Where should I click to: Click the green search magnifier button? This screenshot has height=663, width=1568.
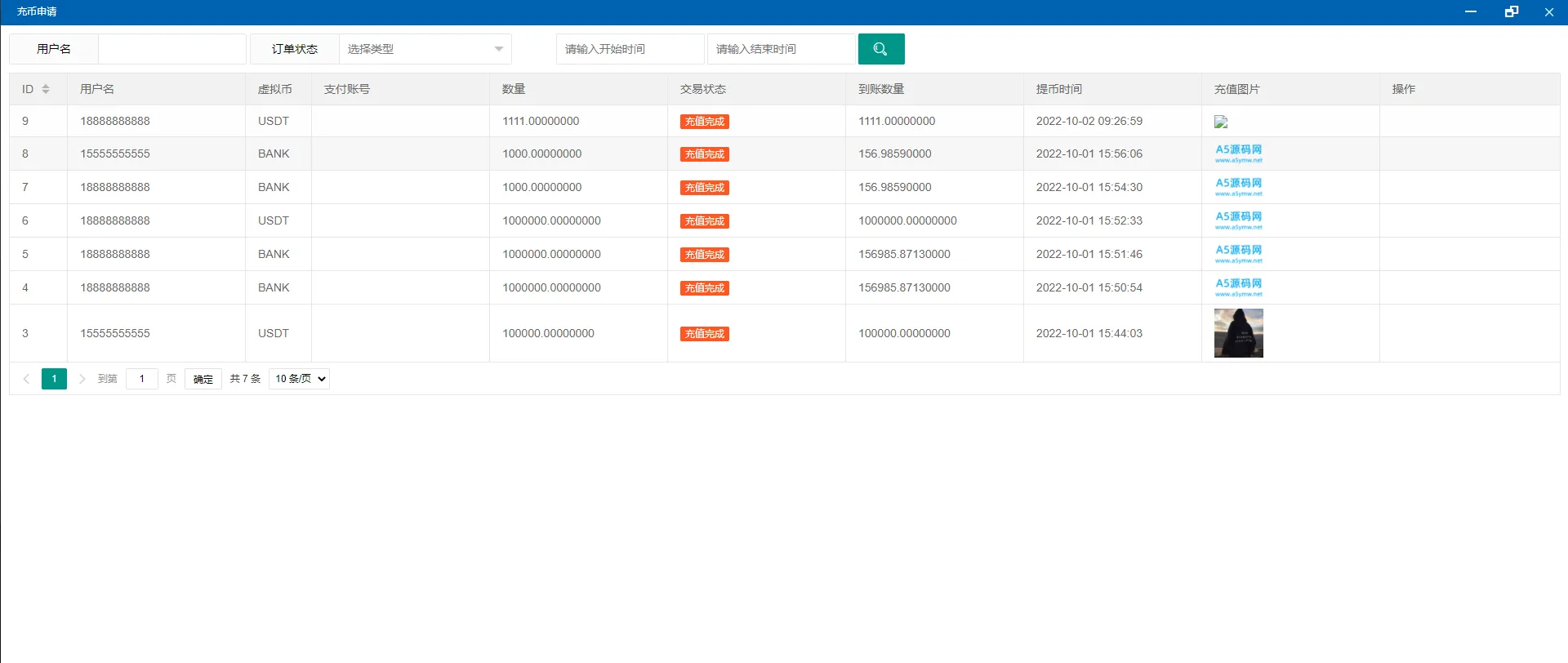(880, 49)
